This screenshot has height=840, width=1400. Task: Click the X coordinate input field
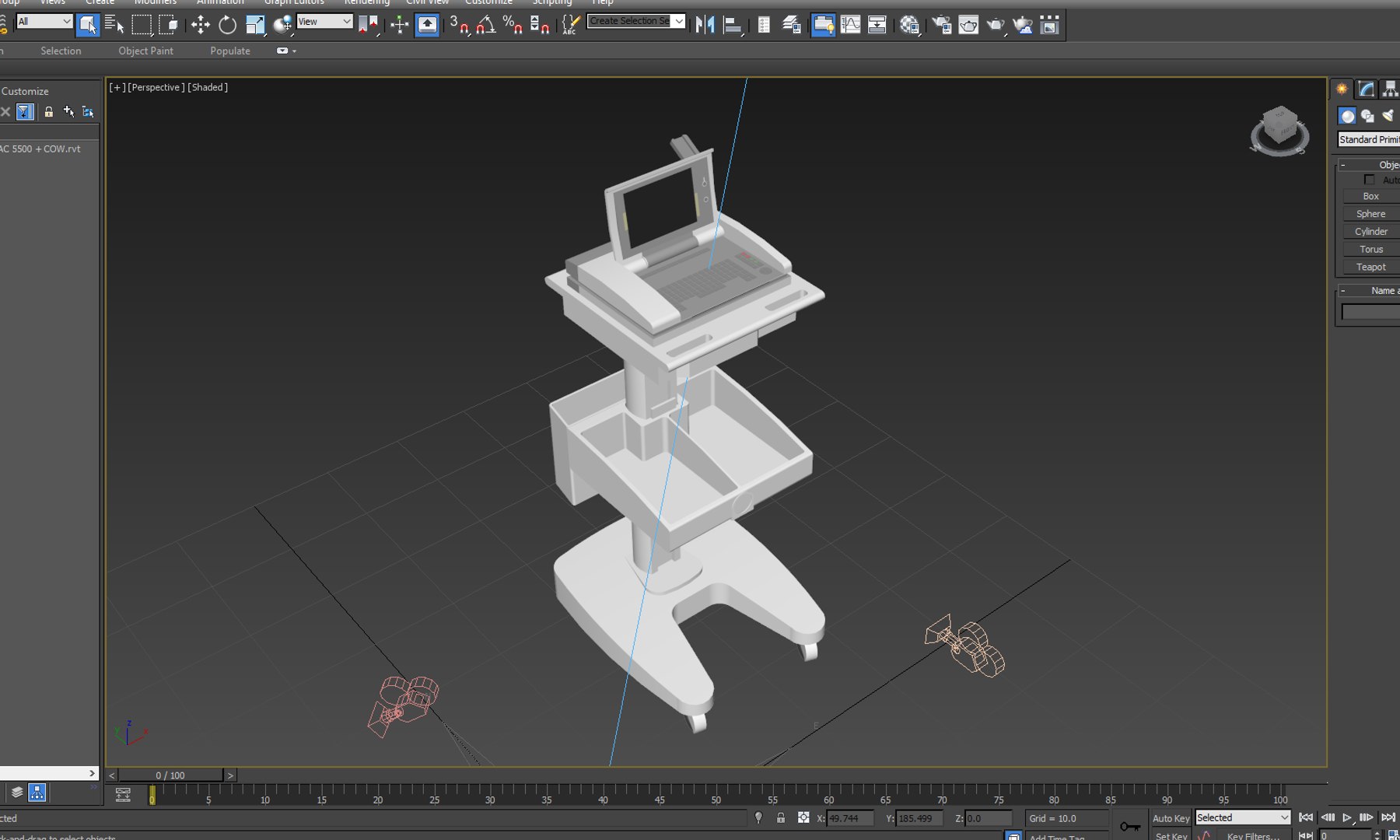[x=850, y=818]
